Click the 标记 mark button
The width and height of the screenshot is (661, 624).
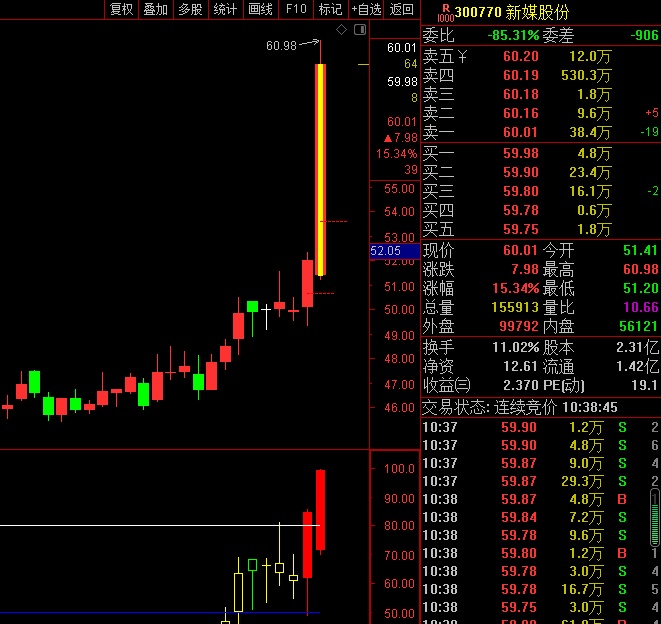click(330, 9)
